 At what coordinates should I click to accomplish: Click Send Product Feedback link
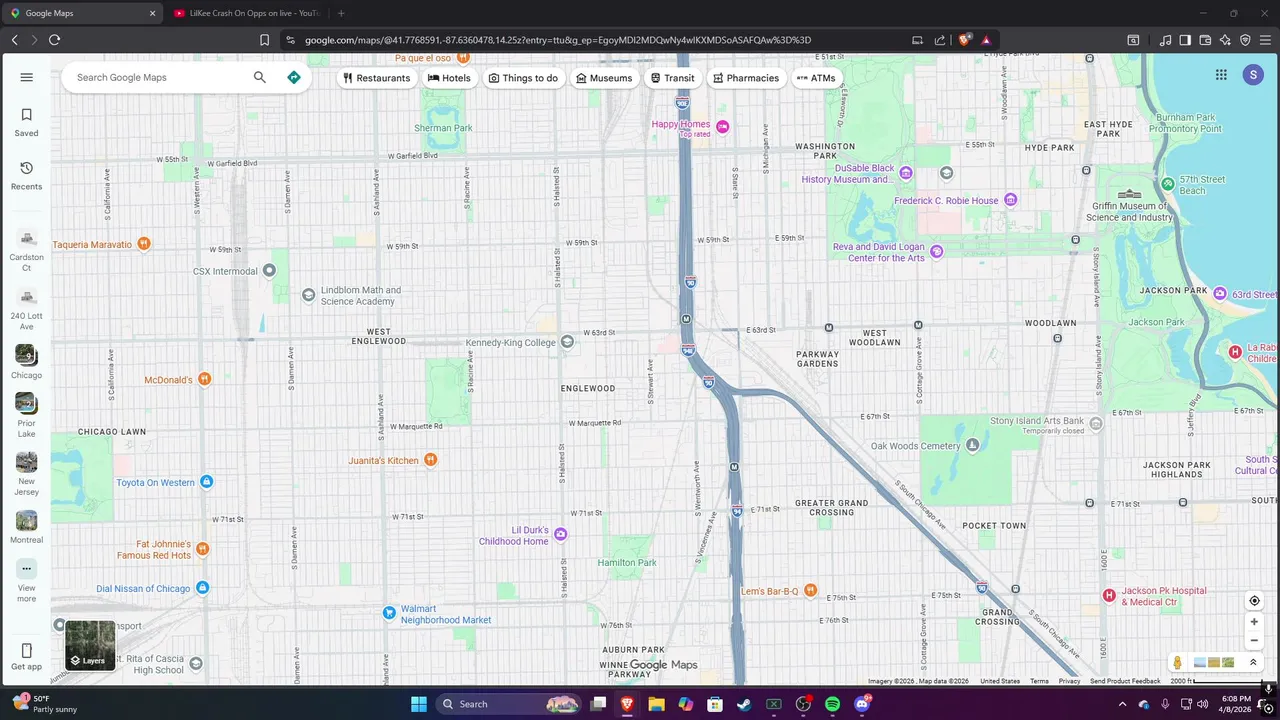coord(1125,681)
